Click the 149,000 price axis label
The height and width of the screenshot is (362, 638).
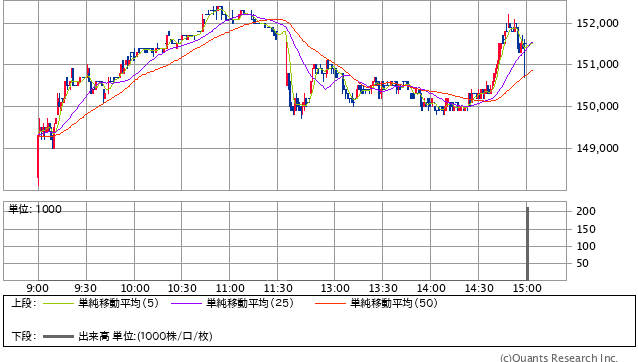point(597,148)
